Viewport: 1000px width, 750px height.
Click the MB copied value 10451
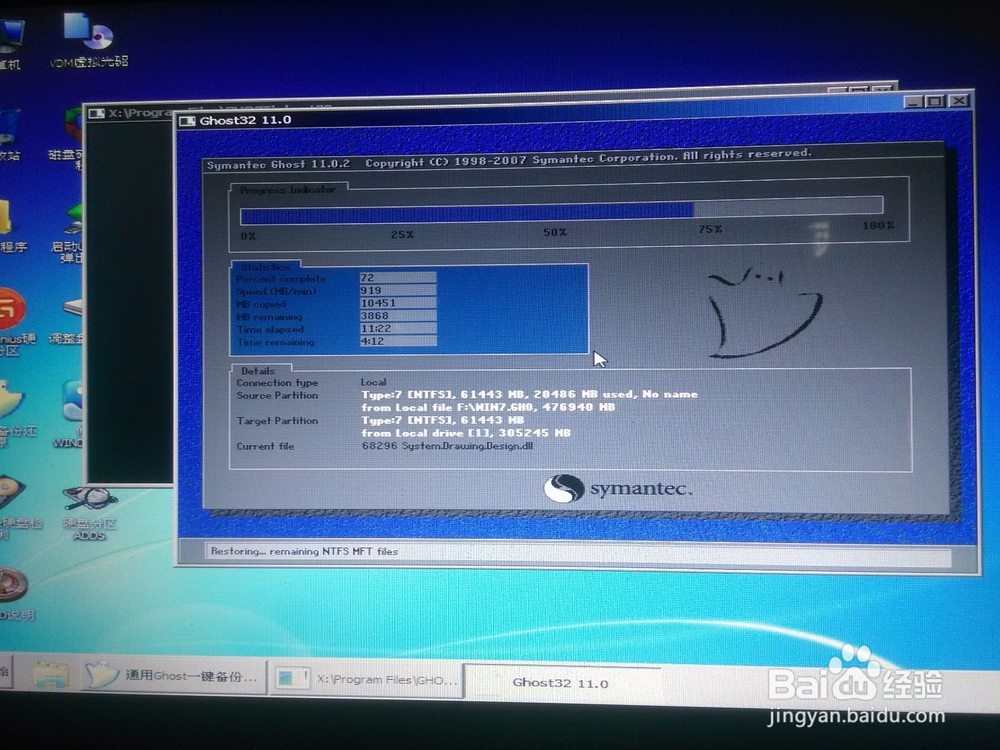pyautogui.click(x=398, y=303)
